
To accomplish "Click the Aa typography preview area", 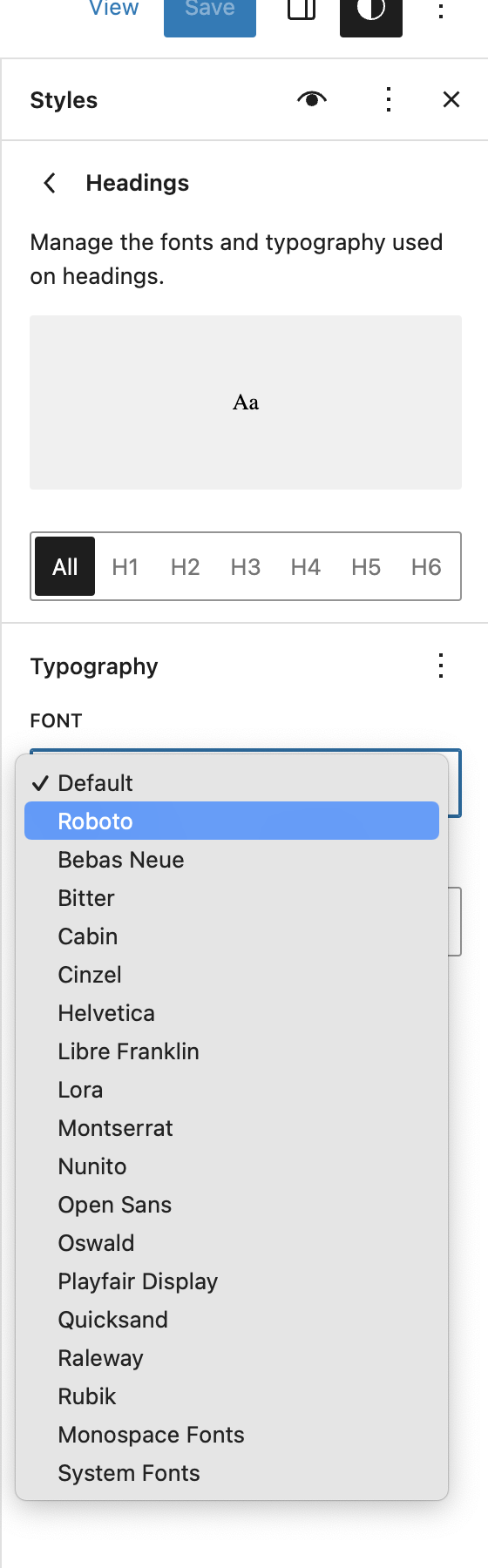I will tap(246, 402).
